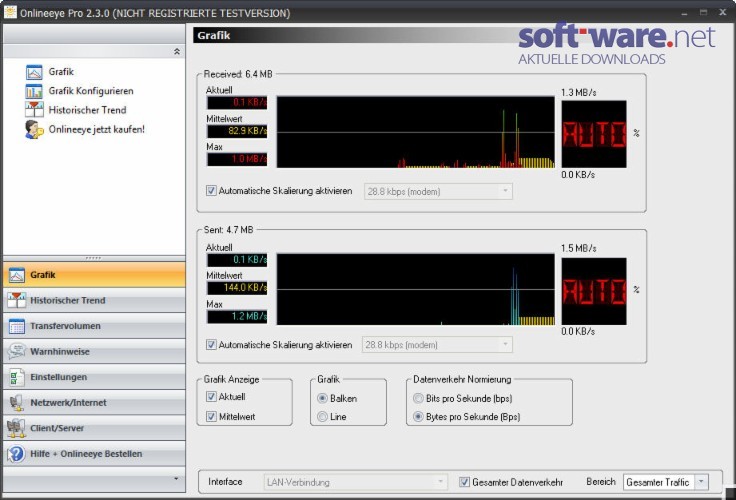Select Balken radio button

click(322, 399)
